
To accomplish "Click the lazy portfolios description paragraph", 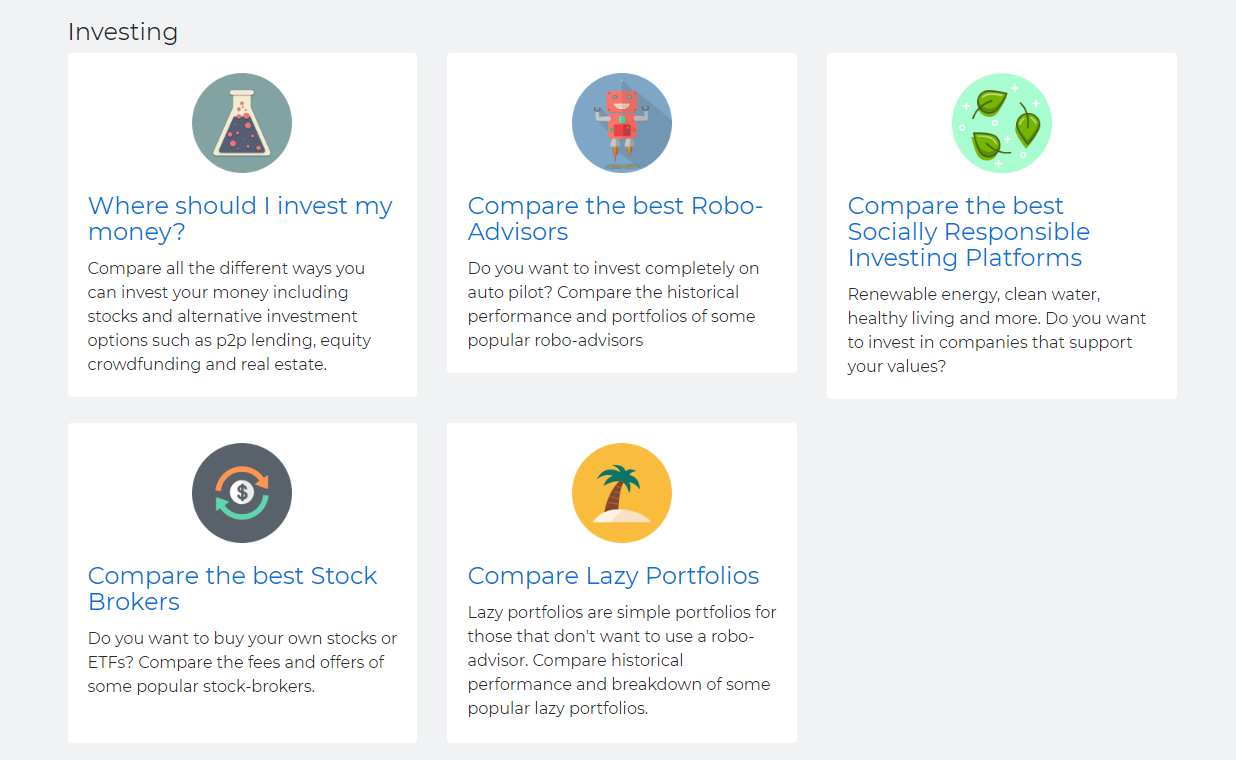I will coord(621,660).
